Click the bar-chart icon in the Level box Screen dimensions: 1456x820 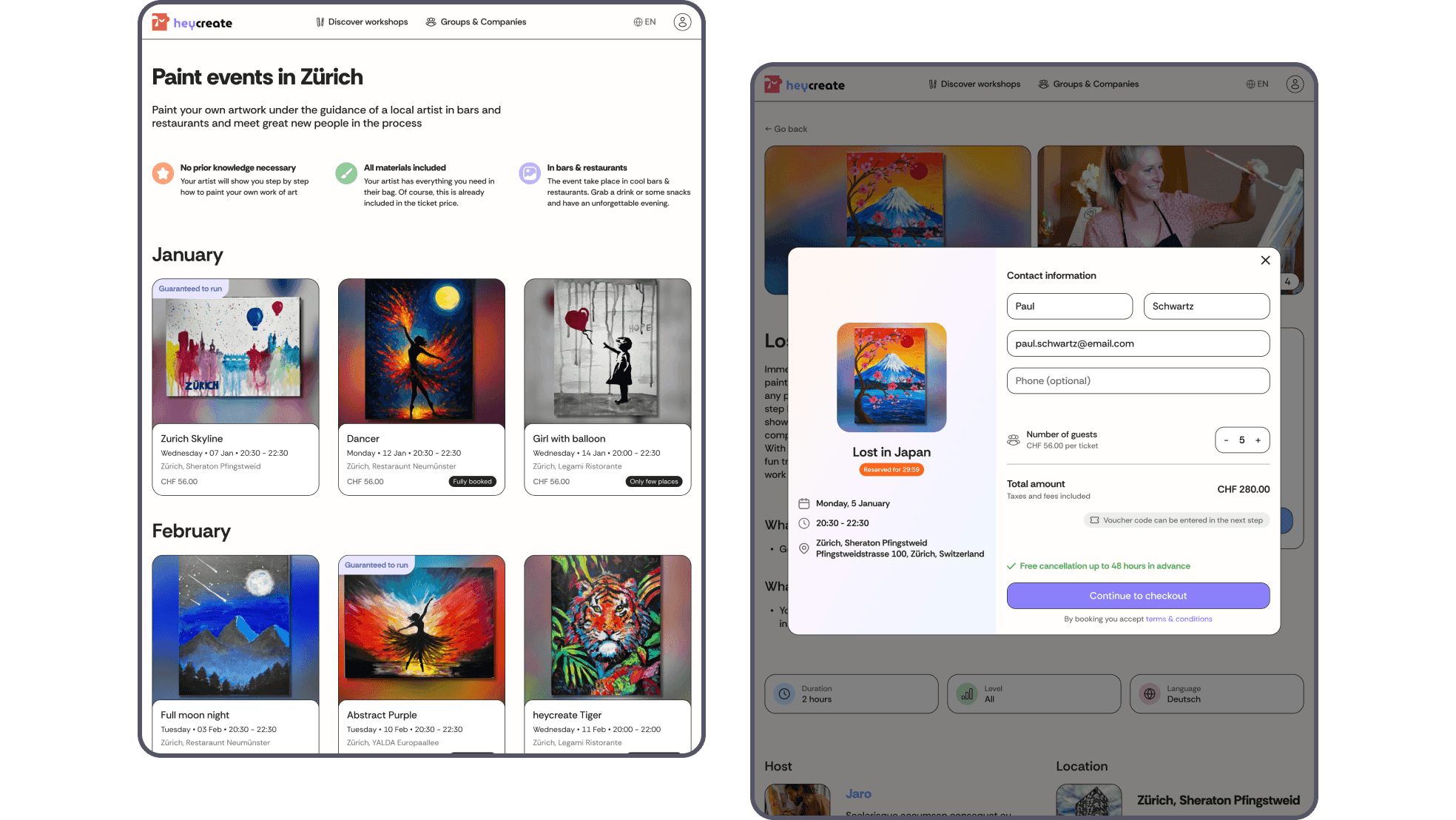tap(966, 693)
